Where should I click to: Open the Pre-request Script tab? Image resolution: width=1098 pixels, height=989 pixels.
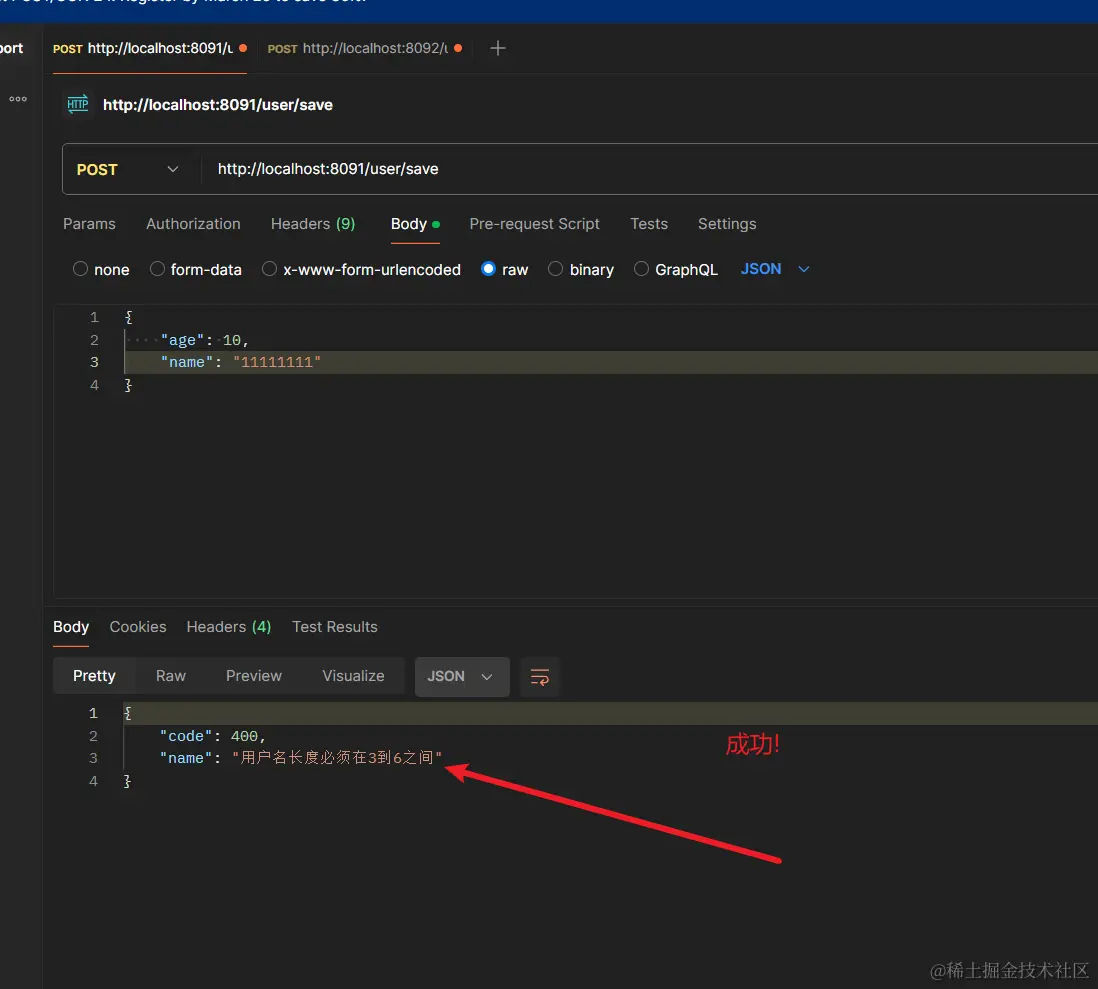pos(534,224)
